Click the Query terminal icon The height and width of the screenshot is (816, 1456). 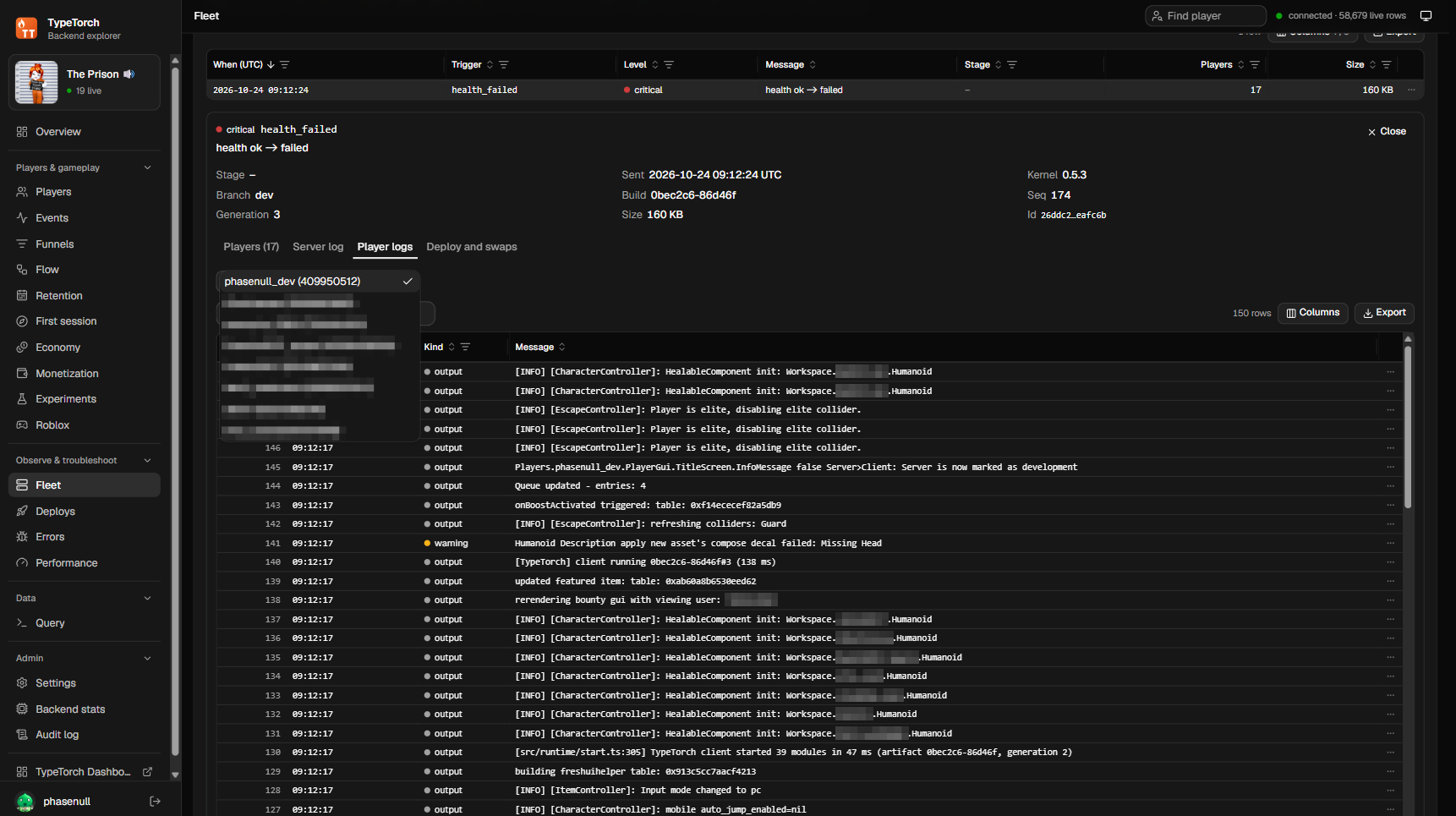[22, 623]
